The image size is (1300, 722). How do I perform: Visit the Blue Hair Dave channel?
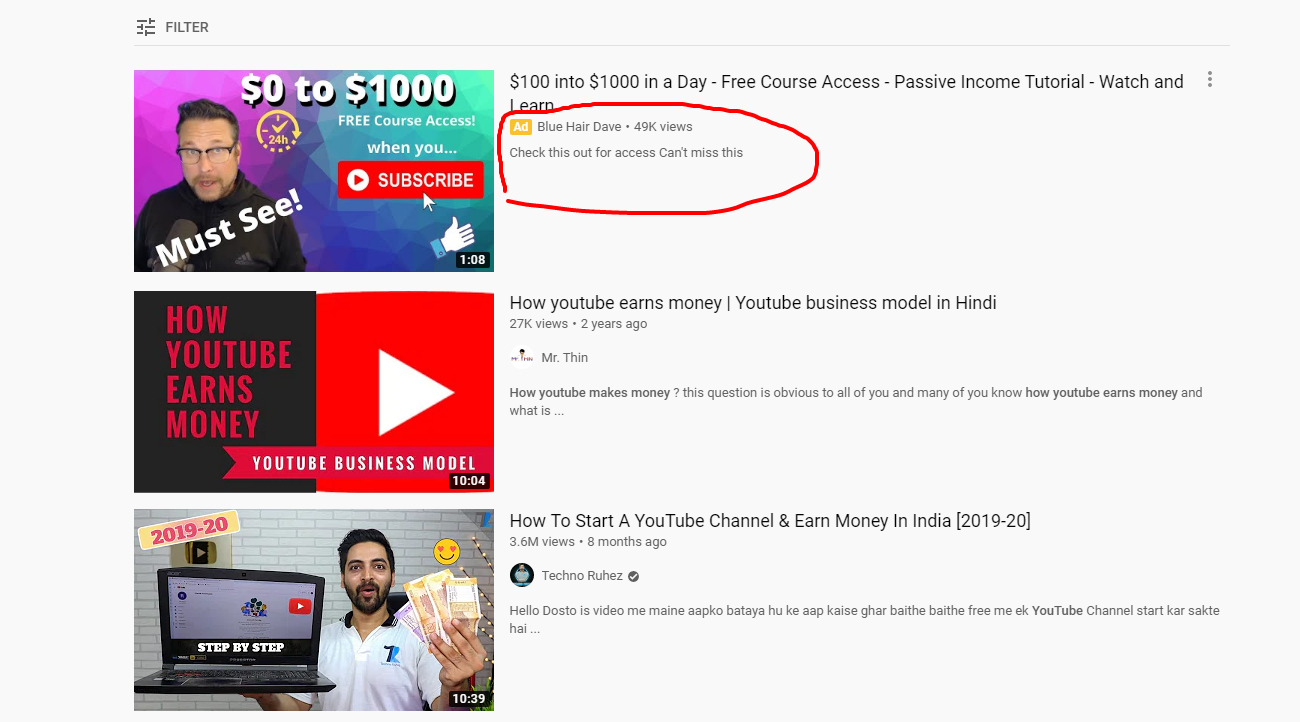click(579, 127)
